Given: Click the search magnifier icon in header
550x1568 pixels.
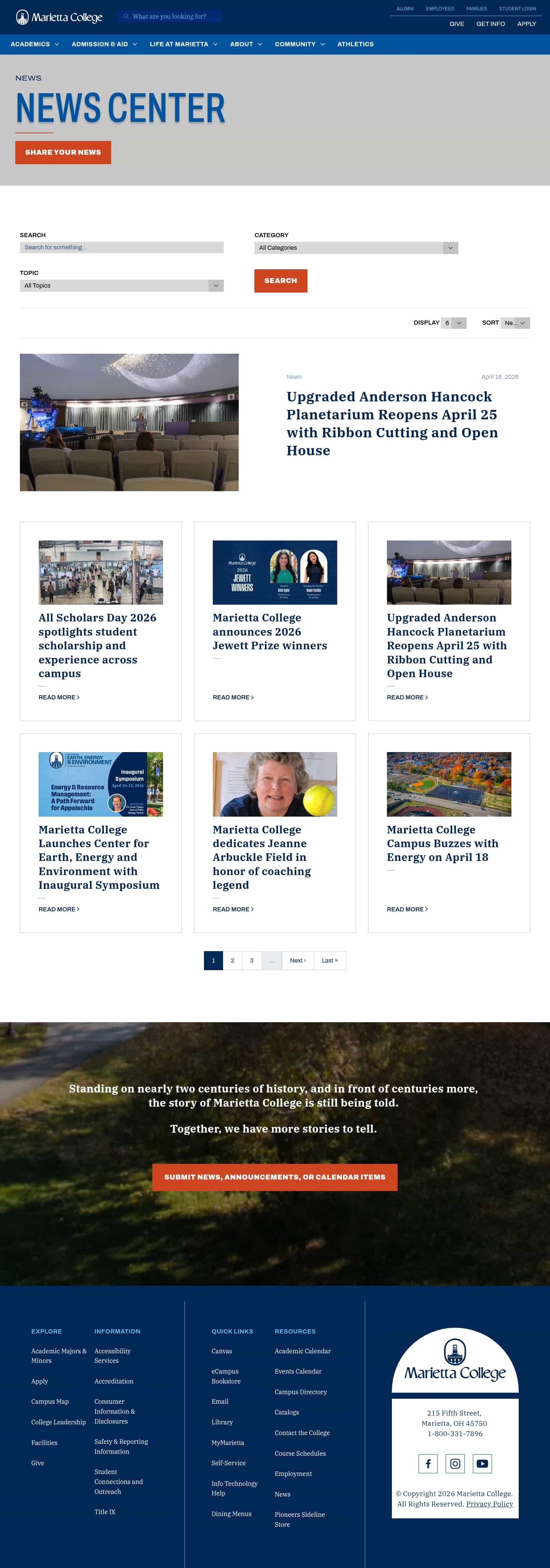Looking at the screenshot, I should [126, 16].
